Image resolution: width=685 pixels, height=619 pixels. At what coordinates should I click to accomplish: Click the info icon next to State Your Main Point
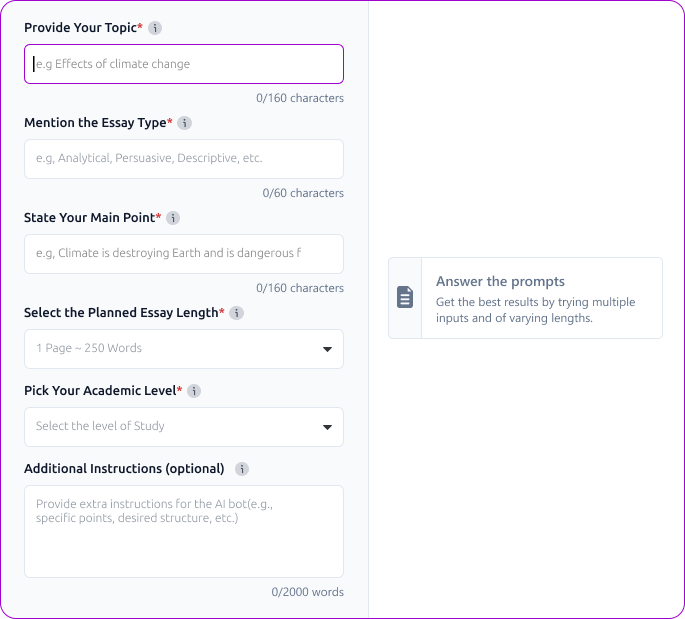point(173,218)
